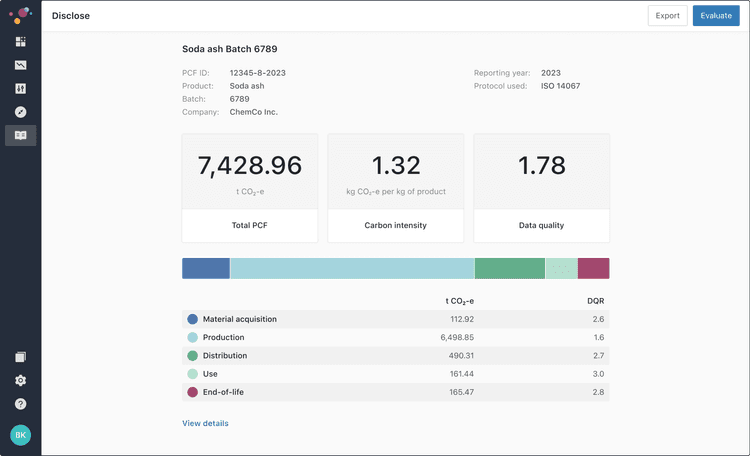Open the dashboard grid icon in sidebar
Screen dimensions: 750x456
tap(20, 42)
